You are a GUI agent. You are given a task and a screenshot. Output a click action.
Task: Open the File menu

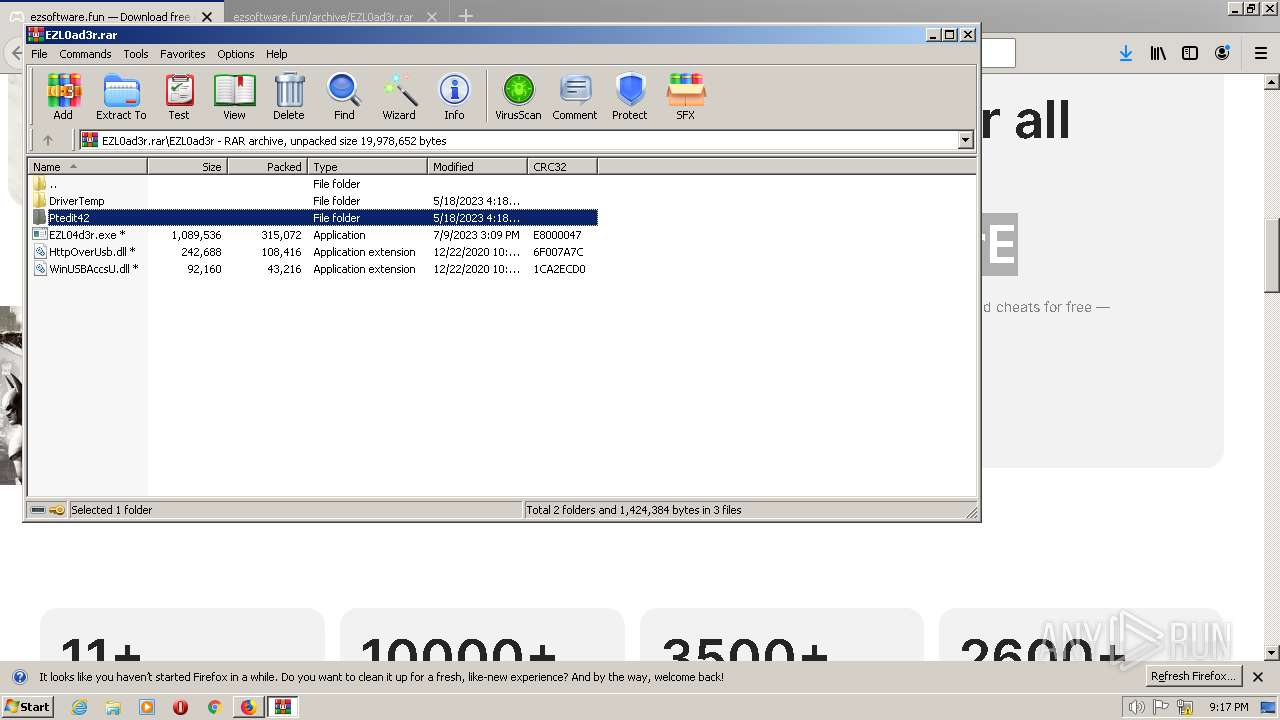pos(39,54)
